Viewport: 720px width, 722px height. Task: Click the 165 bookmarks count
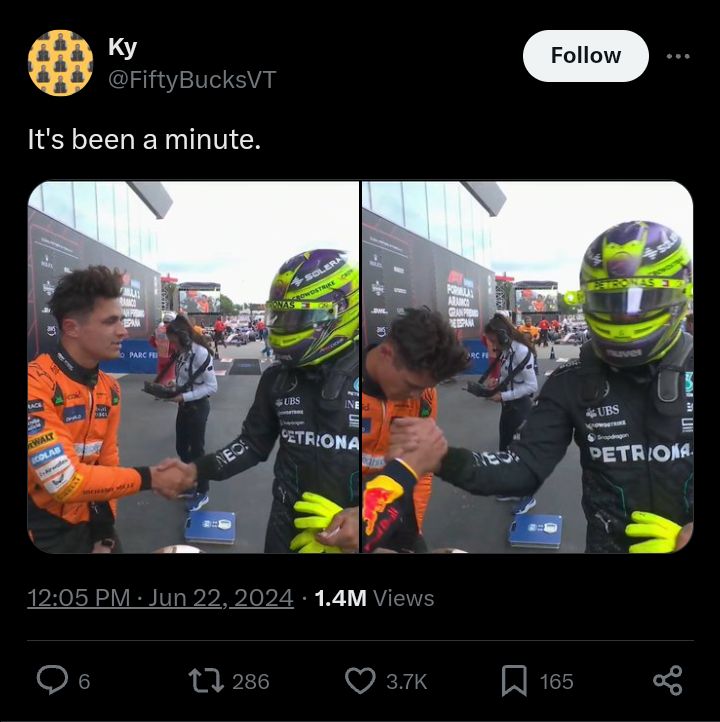tap(556, 681)
